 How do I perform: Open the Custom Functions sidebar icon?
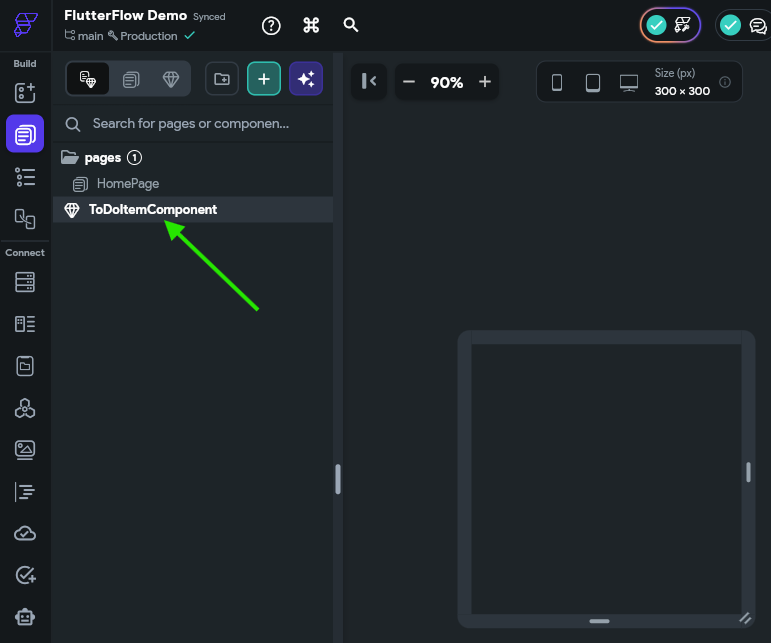tap(25, 492)
